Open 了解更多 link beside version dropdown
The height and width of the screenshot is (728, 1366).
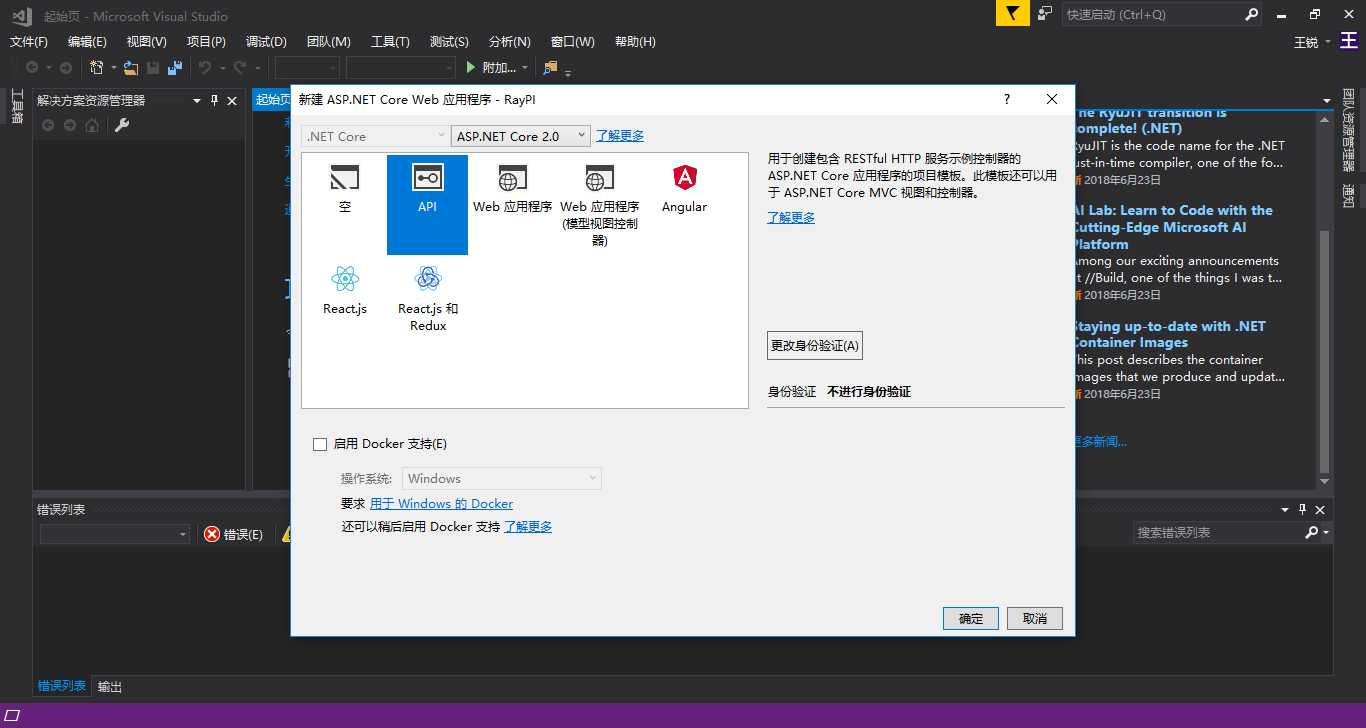[620, 136]
